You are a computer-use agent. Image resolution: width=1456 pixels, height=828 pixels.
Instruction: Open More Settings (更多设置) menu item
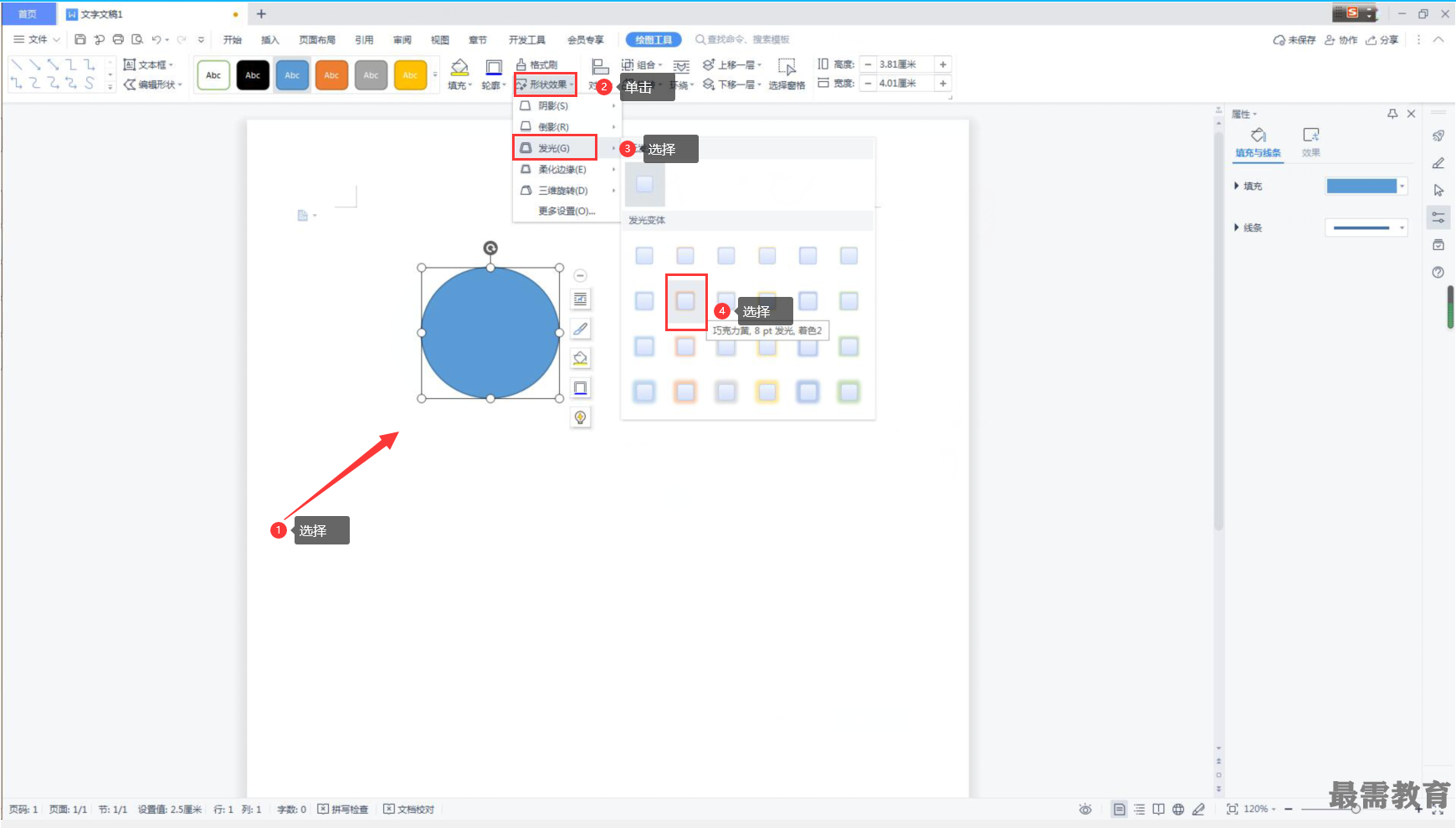coord(567,211)
